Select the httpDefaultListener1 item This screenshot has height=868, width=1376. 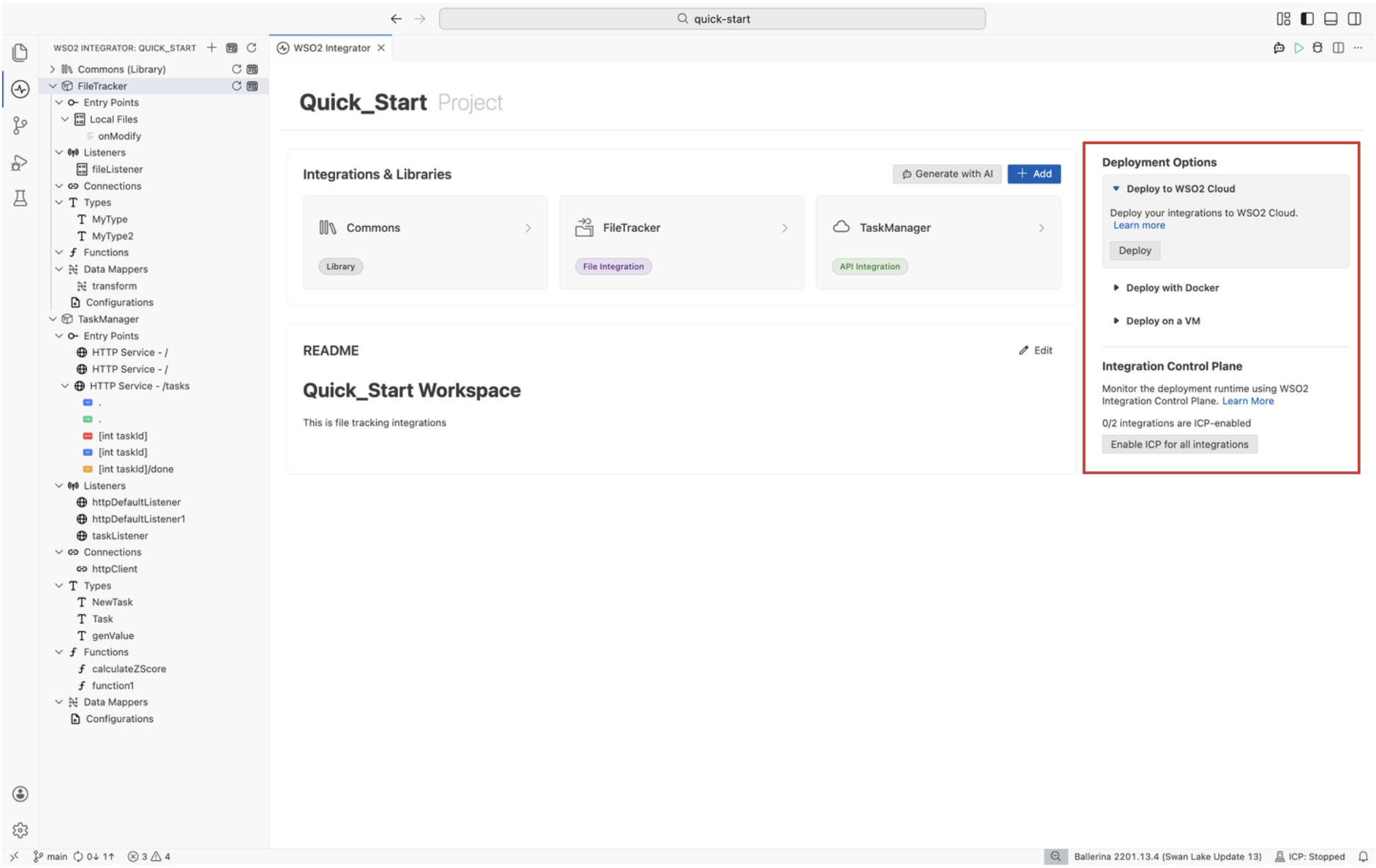click(x=139, y=519)
